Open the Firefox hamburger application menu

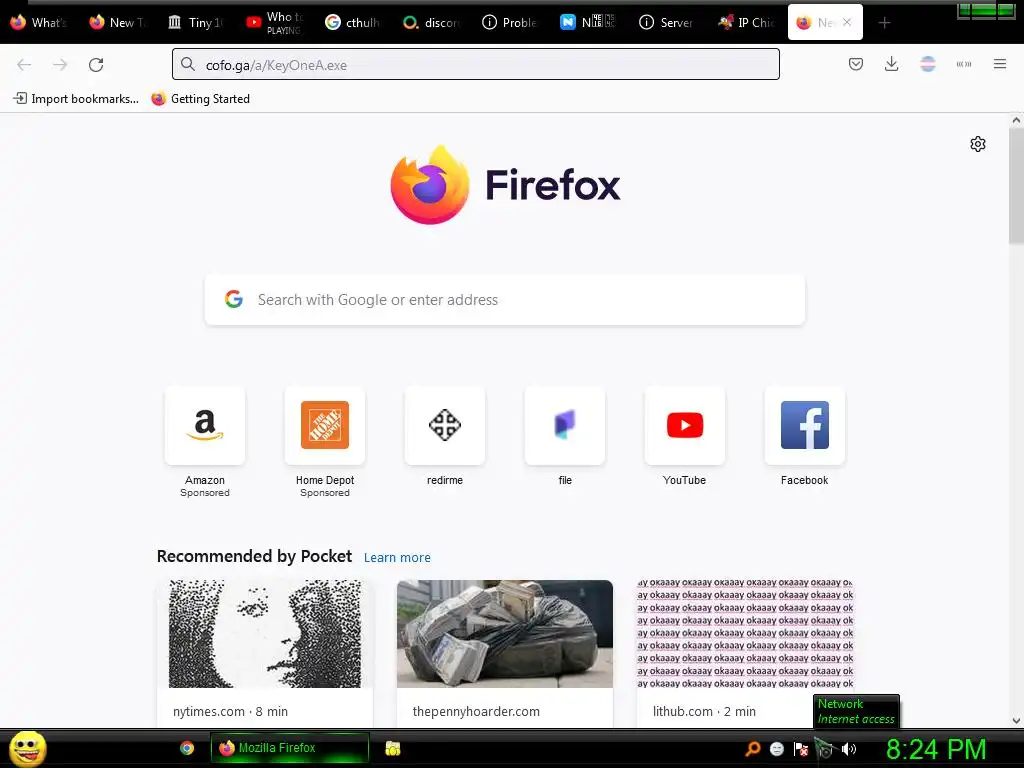pos(999,64)
